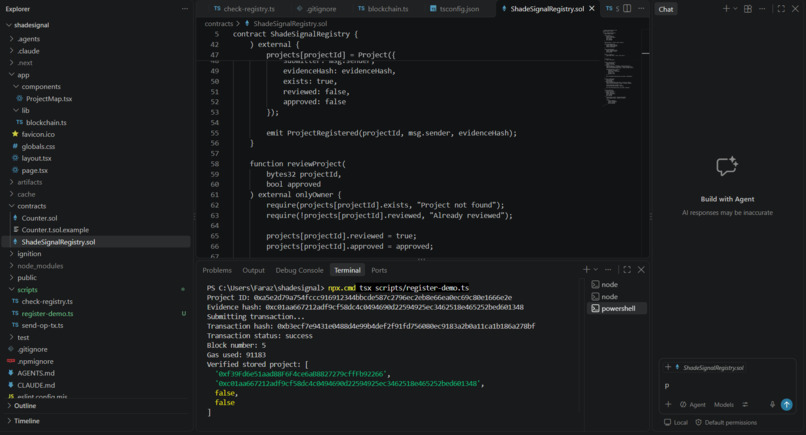Switch to the Output tab

pyautogui.click(x=253, y=270)
